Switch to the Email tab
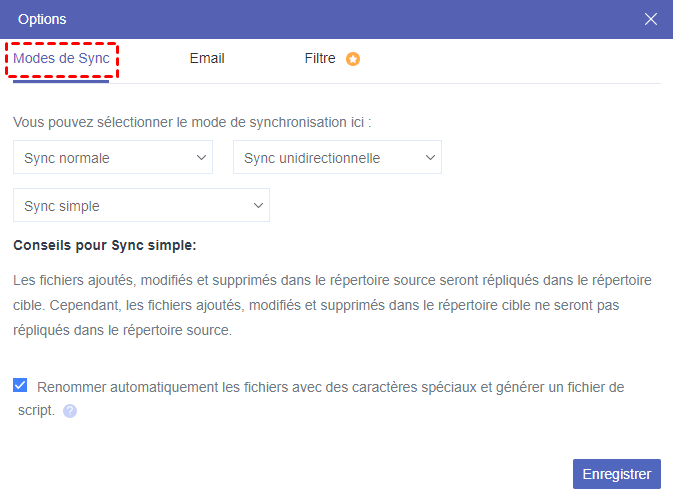The image size is (673, 504). click(207, 59)
